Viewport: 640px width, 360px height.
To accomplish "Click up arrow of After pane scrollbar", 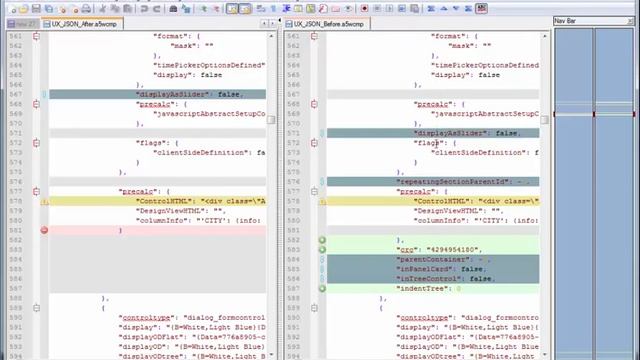I will [x=271, y=36].
